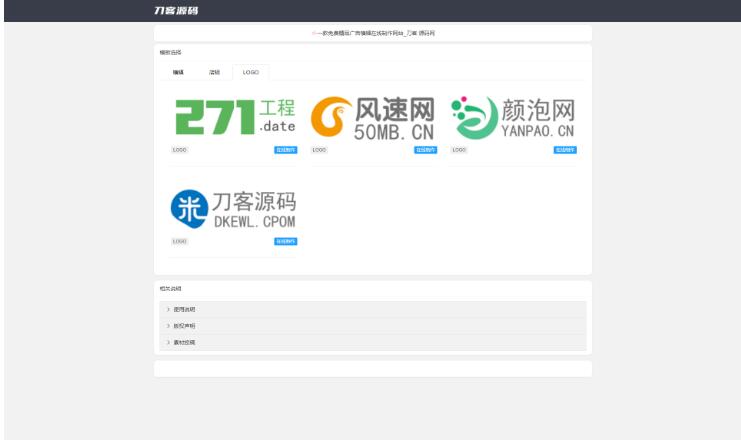Open the 刀客源码 DKEWL.CPOM logo template
Viewport: 741px width, 440px height.
pyautogui.click(x=233, y=209)
